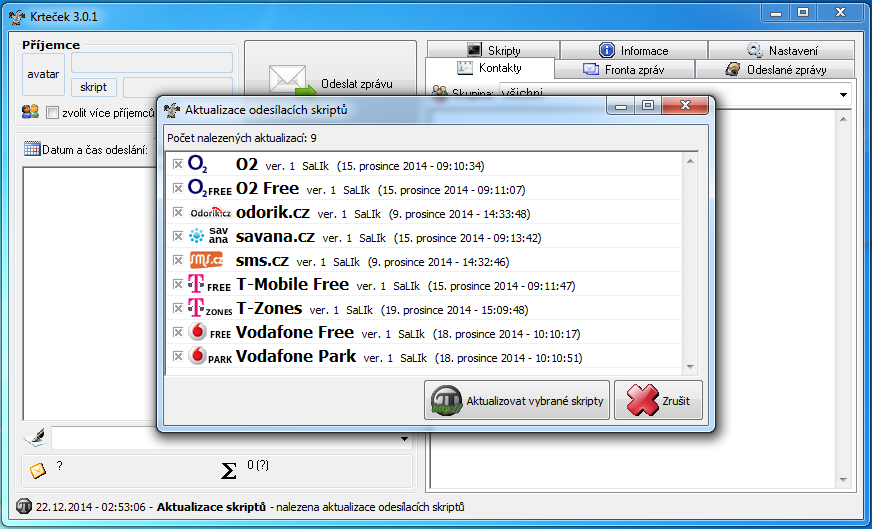Switch to the Skripty tab
872x529 pixels.
coord(493,50)
